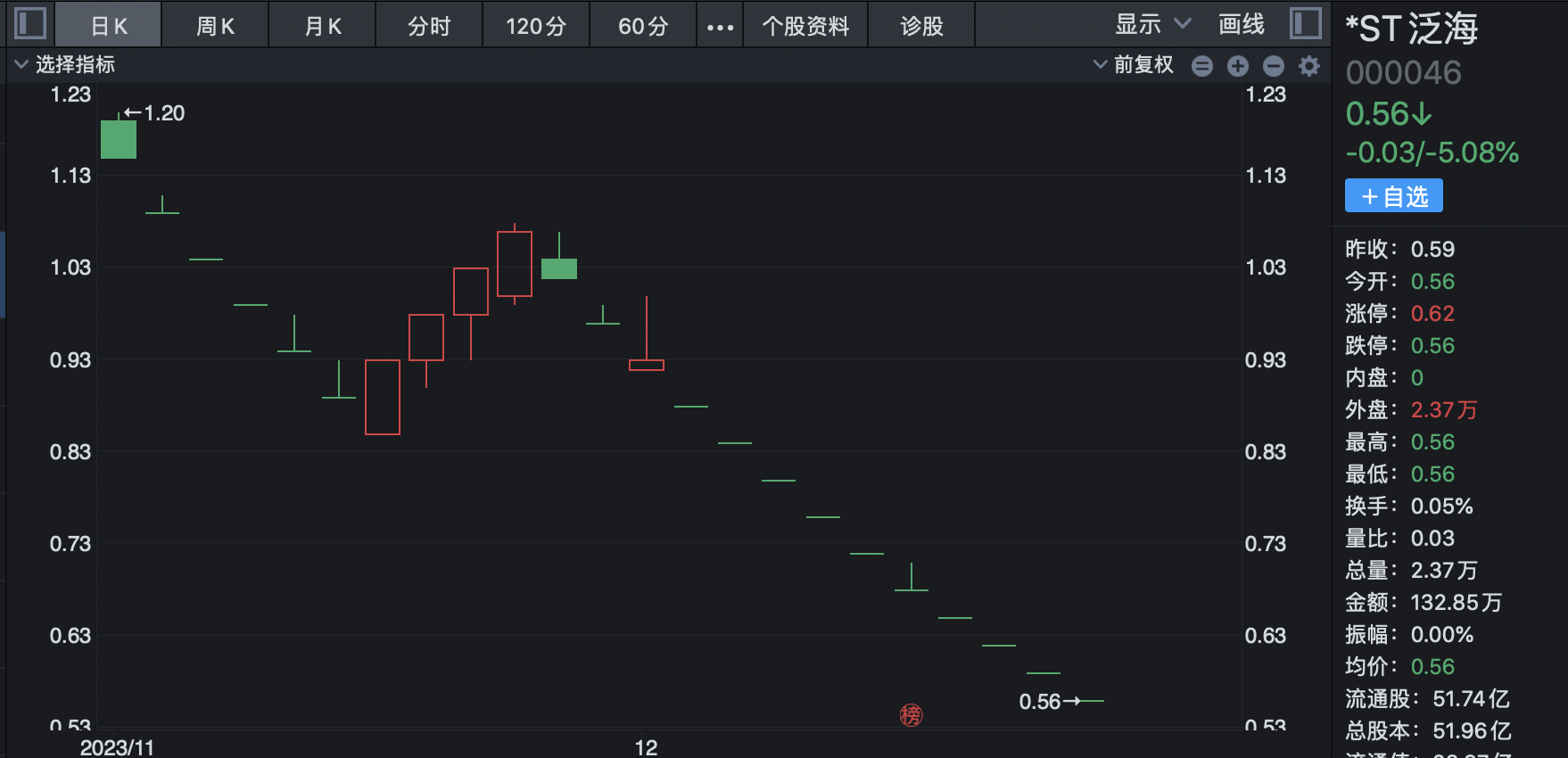
Task: Zoom in the chart with plus icon
Action: coord(1237,66)
